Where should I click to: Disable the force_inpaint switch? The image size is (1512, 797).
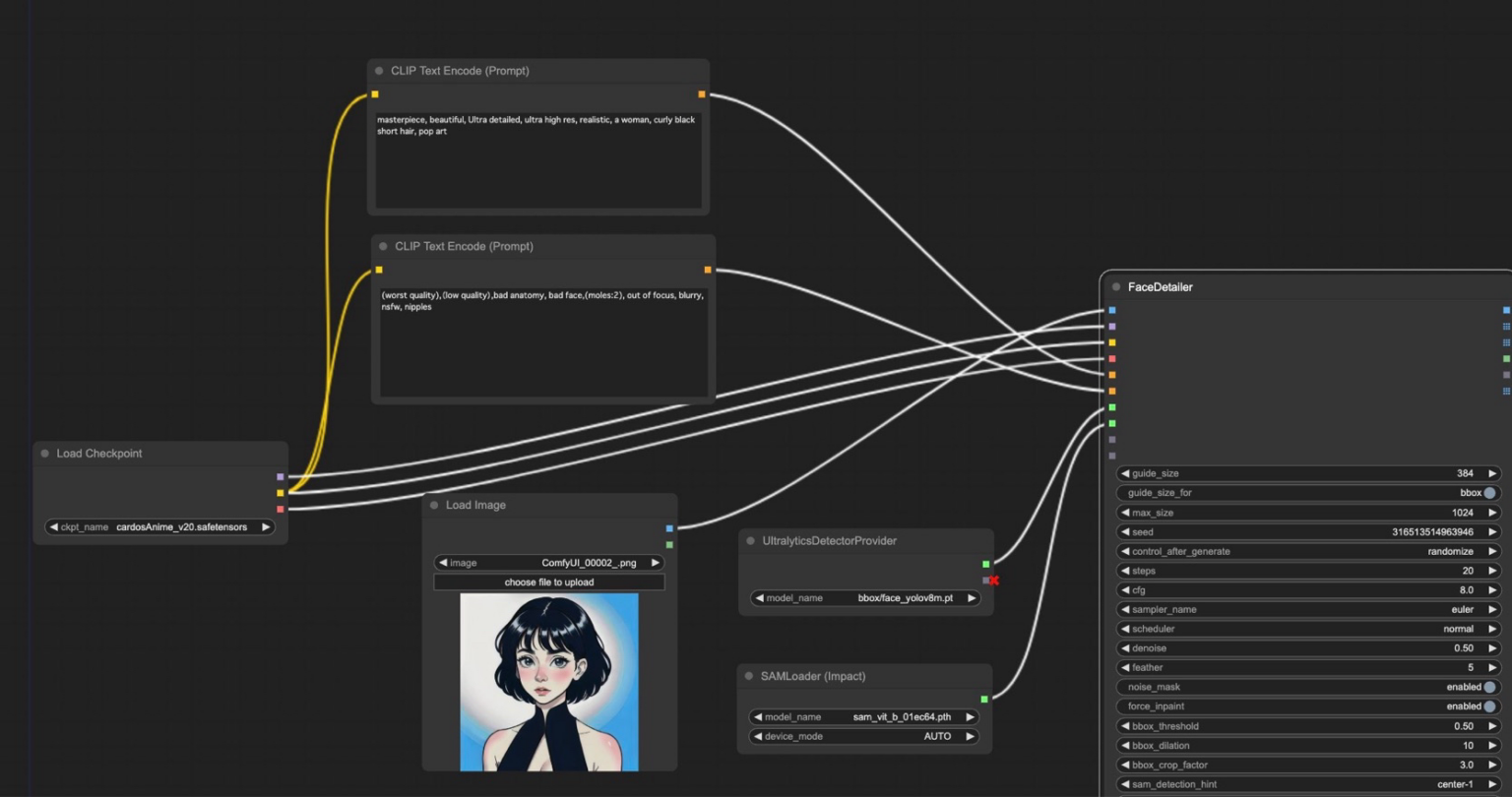coord(1488,706)
